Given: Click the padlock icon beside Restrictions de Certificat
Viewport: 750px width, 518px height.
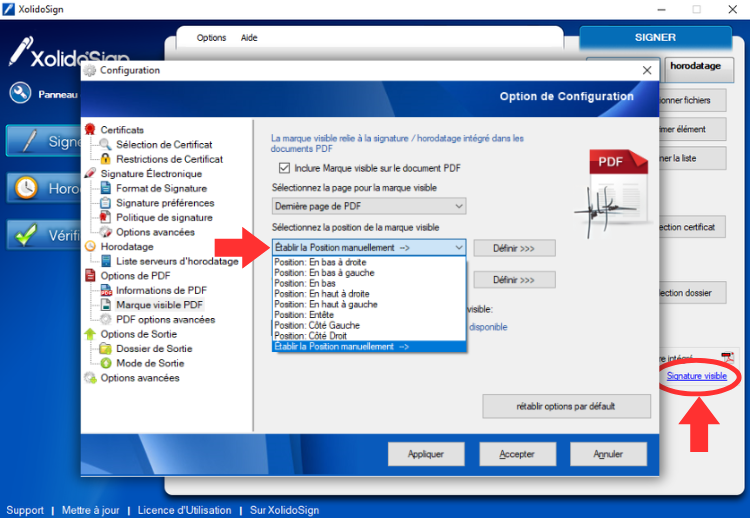Looking at the screenshot, I should pos(106,159).
